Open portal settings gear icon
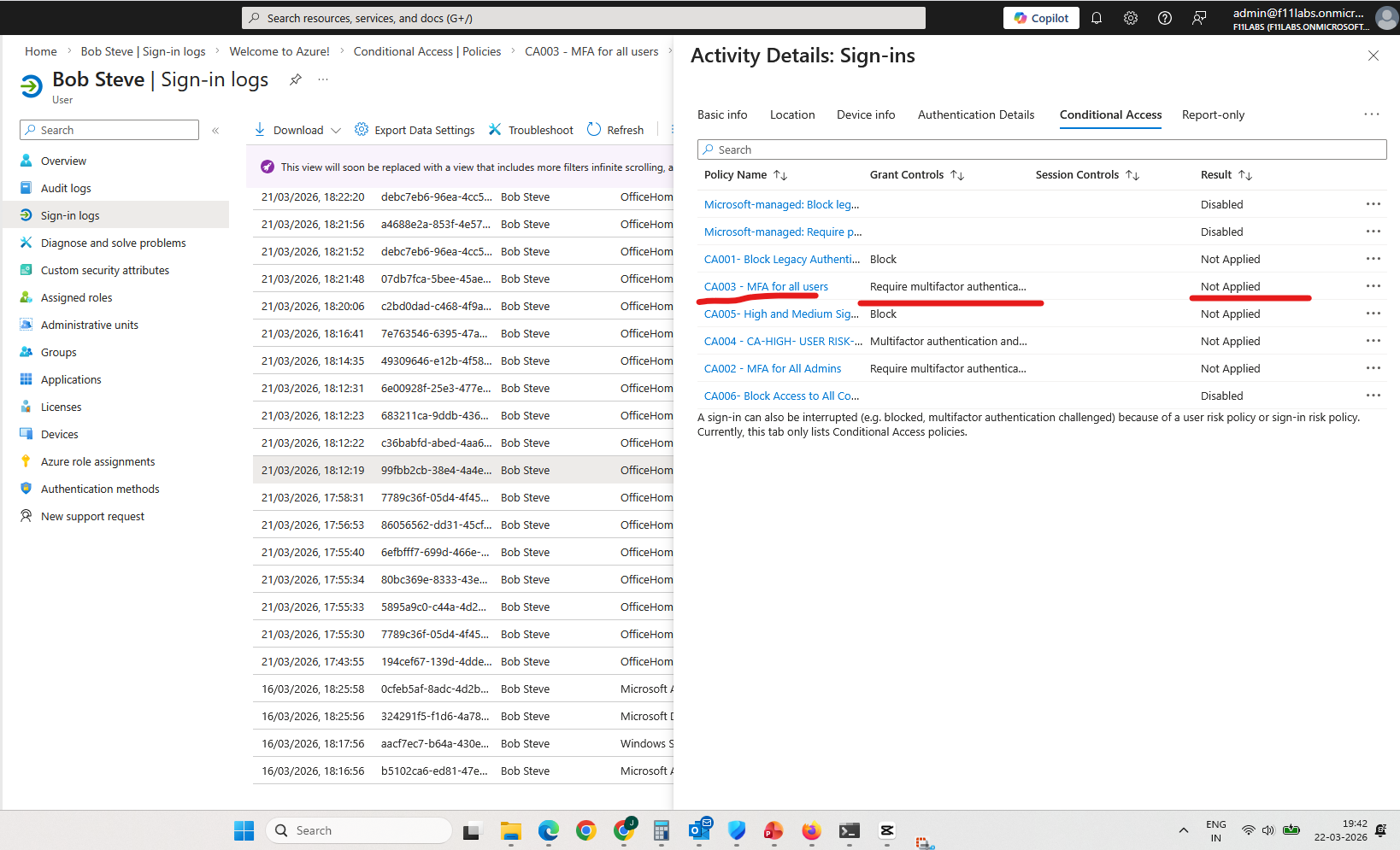This screenshot has height=850, width=1400. [x=1131, y=18]
